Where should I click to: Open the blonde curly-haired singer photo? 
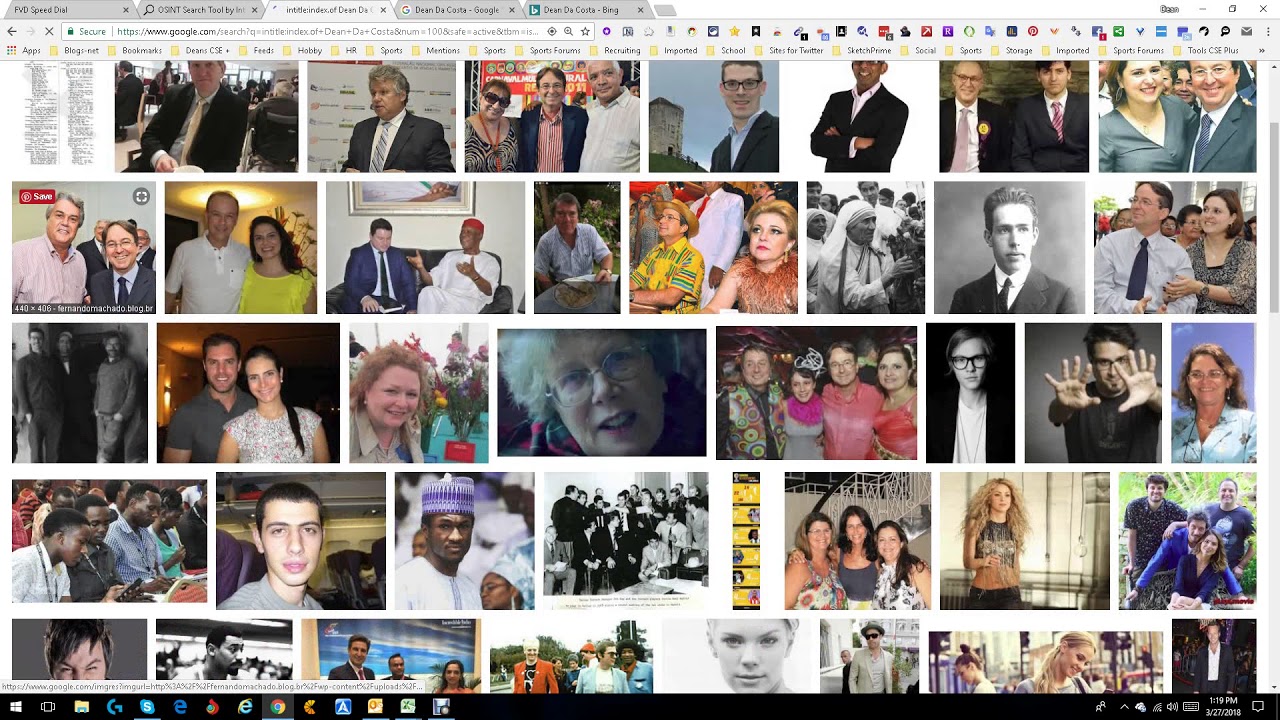1024,541
